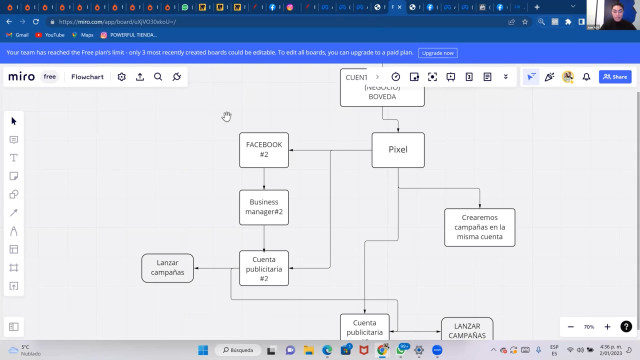Screen dimensions: 640x360
Task: Toggle collaborators' cursors visibility icon
Action: point(531,77)
